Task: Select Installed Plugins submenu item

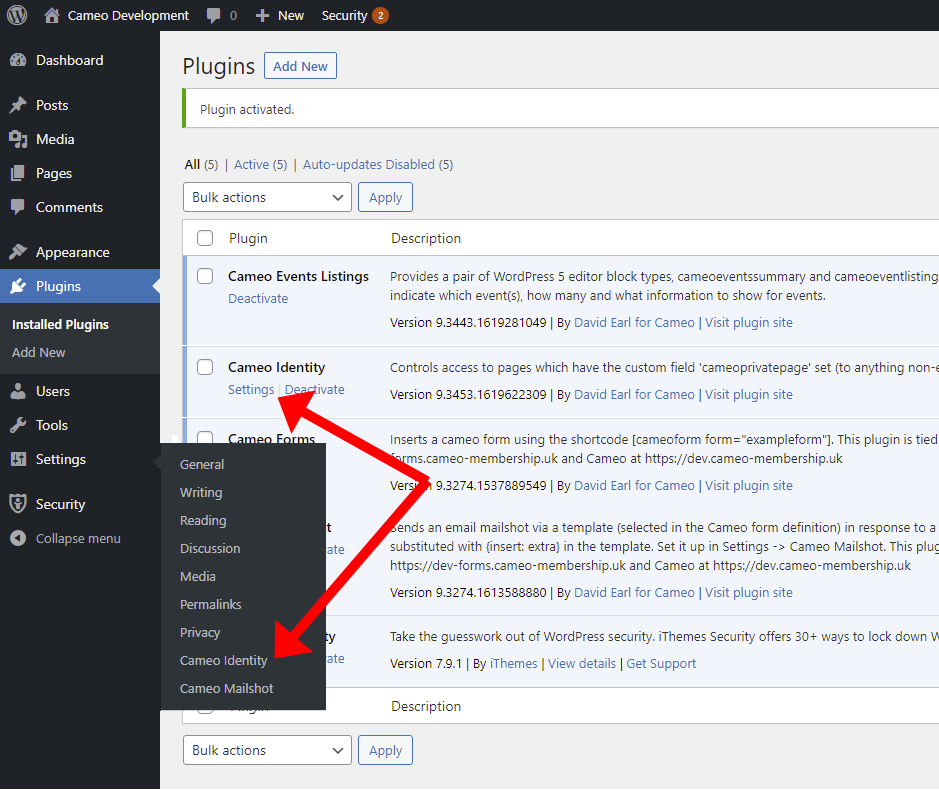Action: [60, 325]
